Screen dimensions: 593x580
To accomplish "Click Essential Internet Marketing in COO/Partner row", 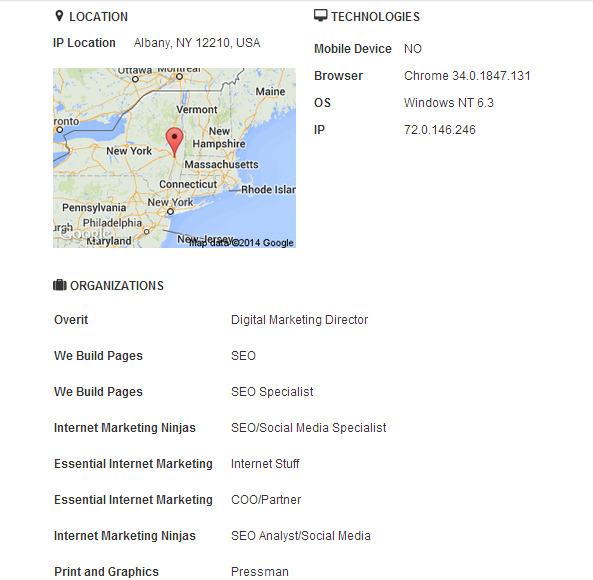I will point(133,500).
